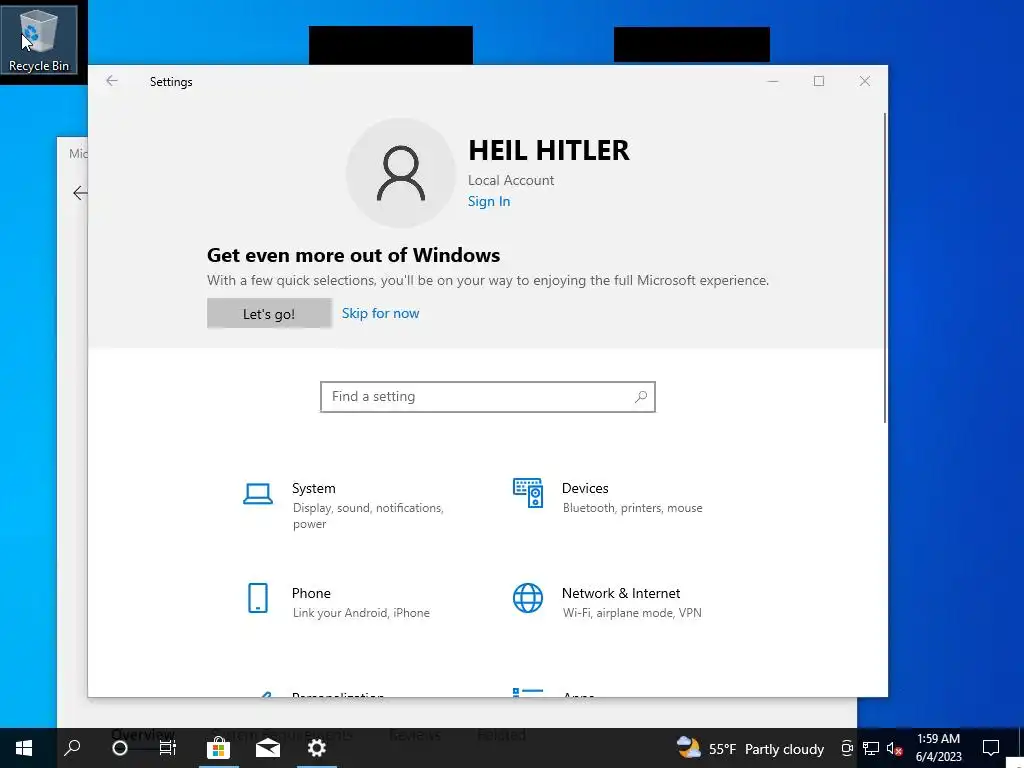
Task: Open Mail app from taskbar
Action: [x=268, y=748]
